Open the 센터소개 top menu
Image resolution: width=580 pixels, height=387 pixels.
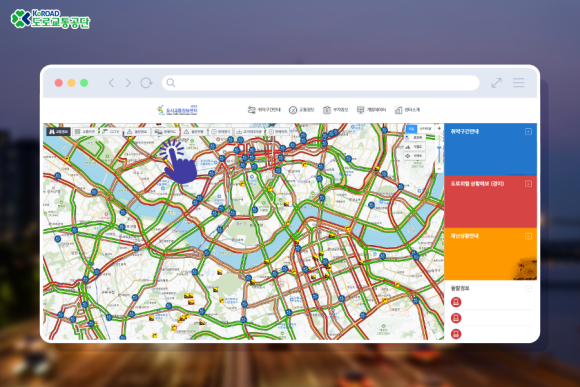407,110
